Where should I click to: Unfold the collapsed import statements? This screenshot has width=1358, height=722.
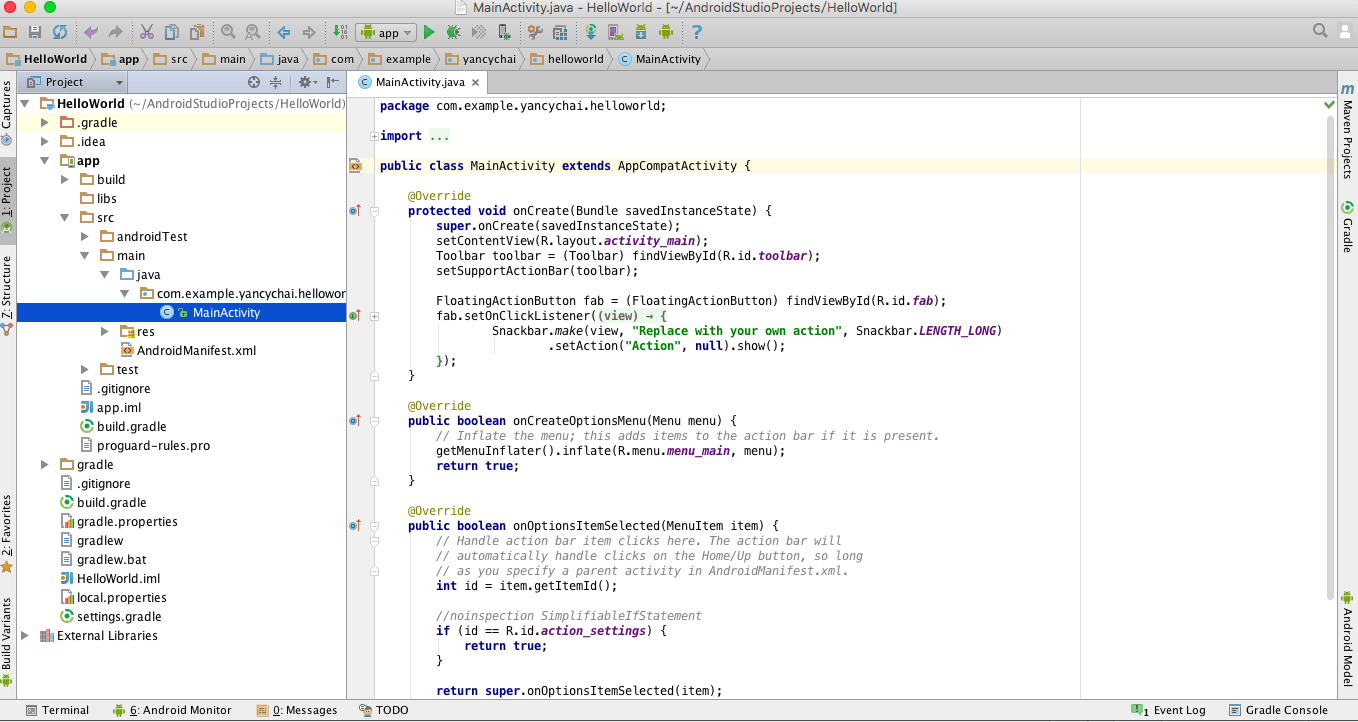click(374, 136)
